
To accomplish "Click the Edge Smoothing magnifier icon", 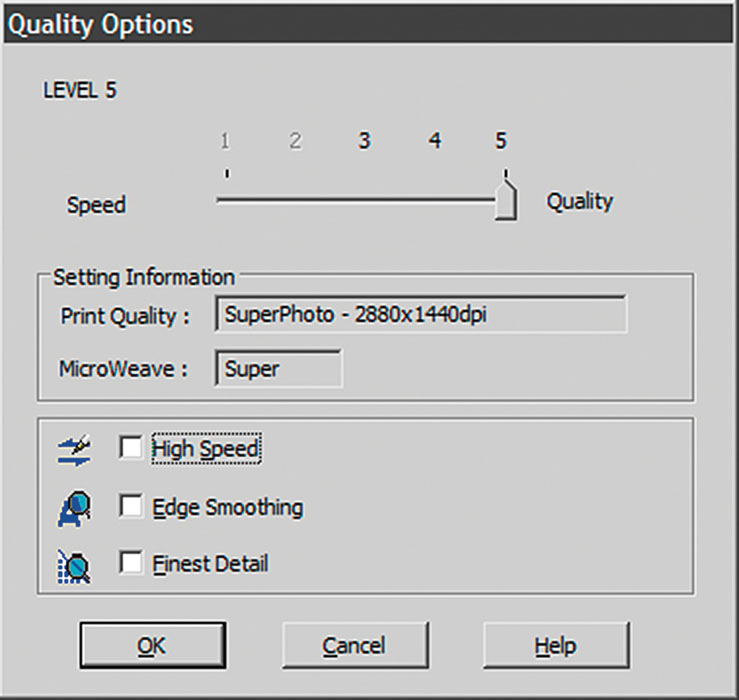I will 74,509.
